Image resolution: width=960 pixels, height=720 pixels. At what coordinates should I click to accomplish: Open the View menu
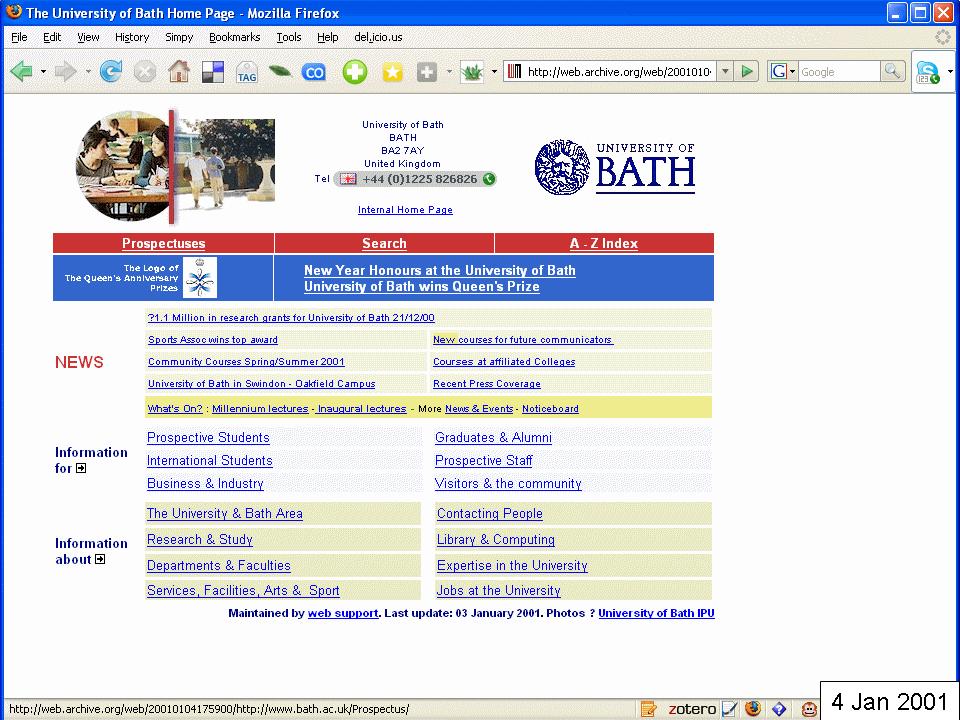click(x=88, y=37)
